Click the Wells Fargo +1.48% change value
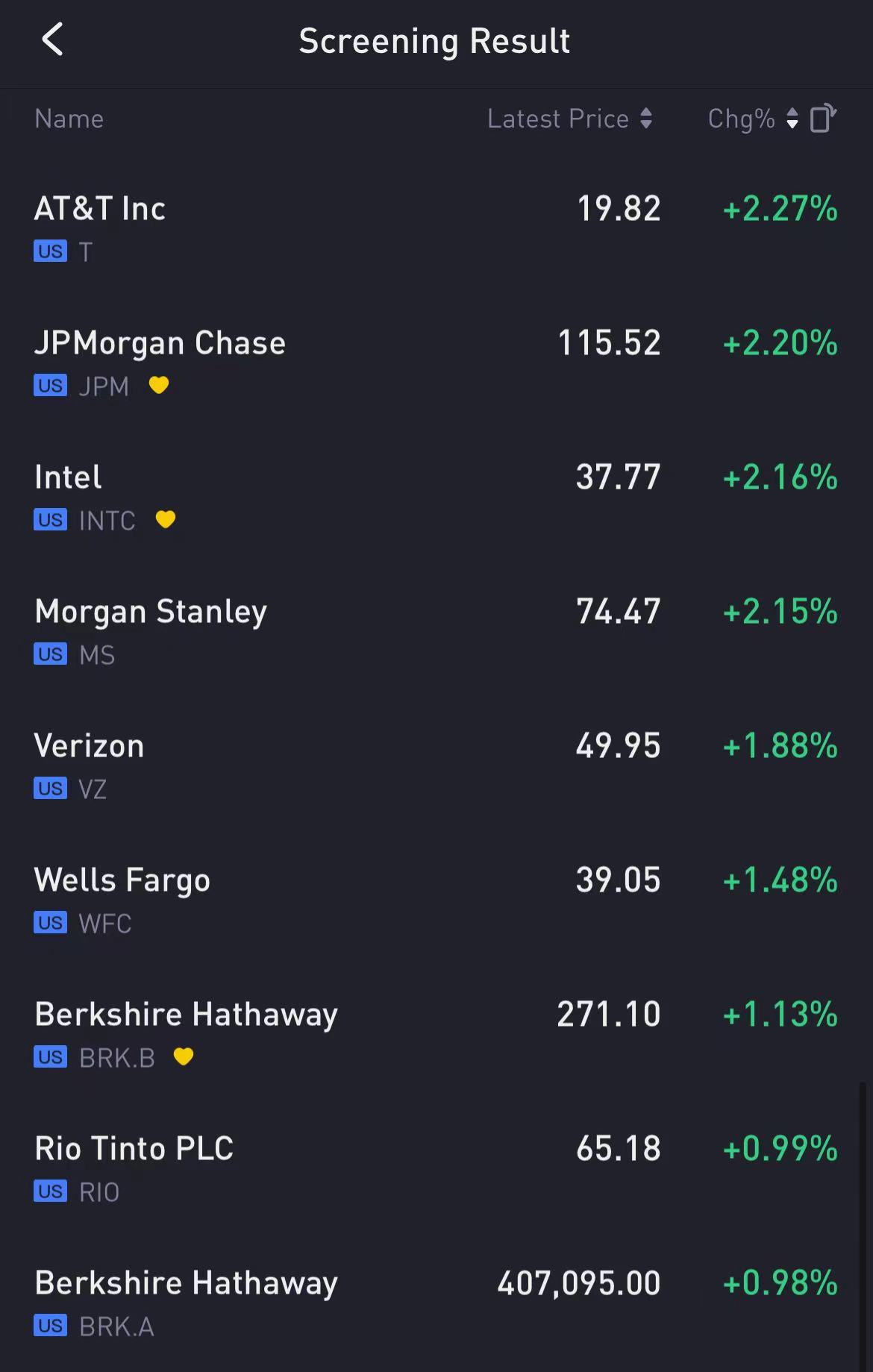Viewport: 873px width, 1372px height. pos(780,880)
